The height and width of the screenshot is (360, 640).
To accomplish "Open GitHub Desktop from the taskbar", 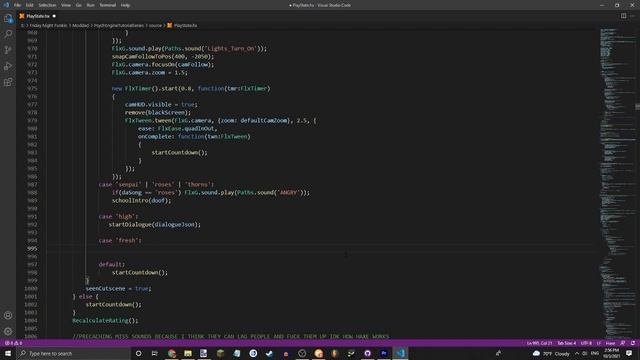I will [367, 353].
